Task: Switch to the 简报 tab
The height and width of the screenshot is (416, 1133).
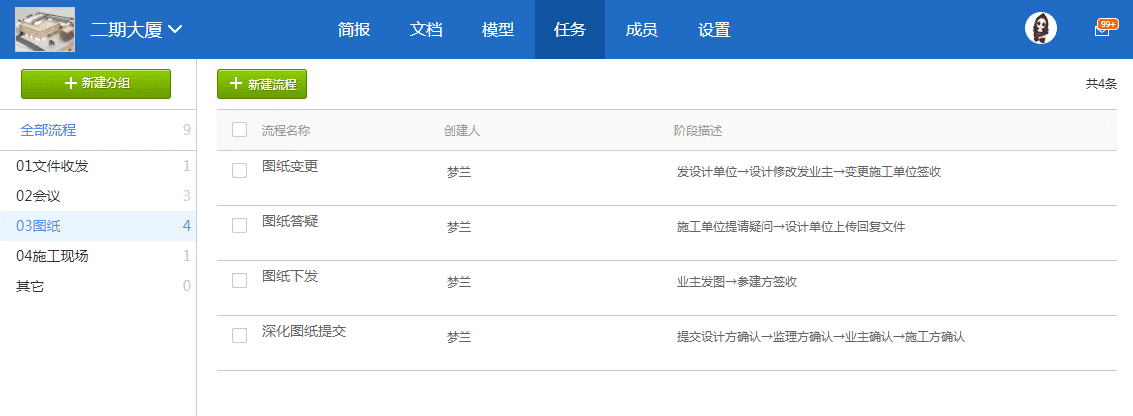Action: pyautogui.click(x=354, y=30)
